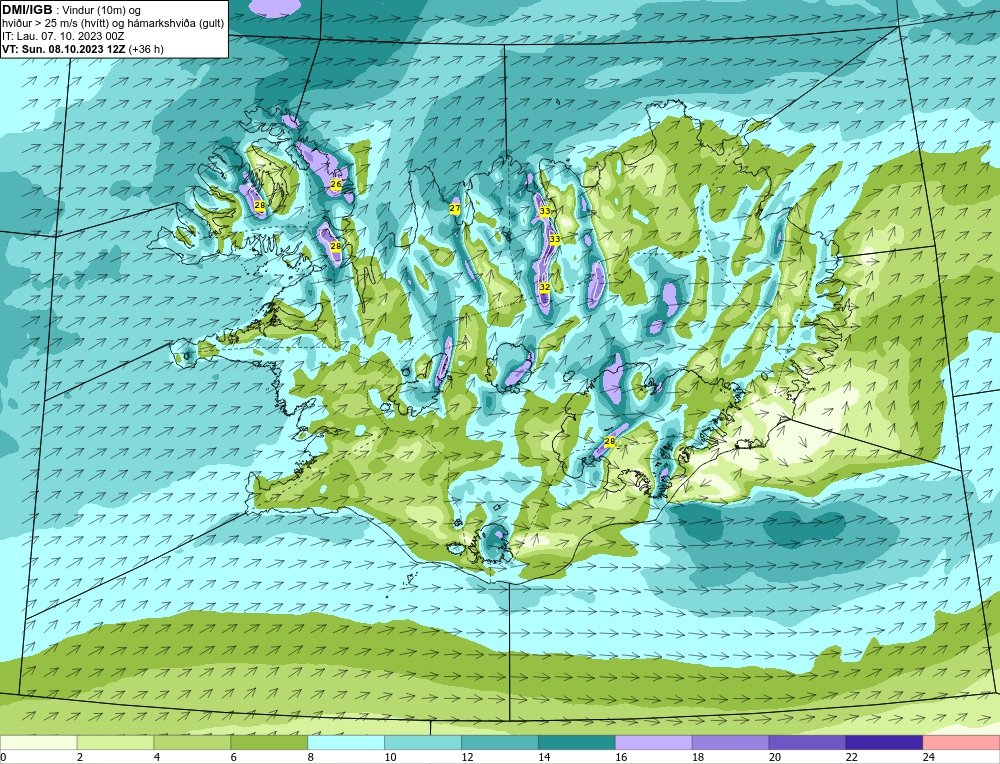Pick the 20–22 m/s violet swatch

tap(807, 742)
